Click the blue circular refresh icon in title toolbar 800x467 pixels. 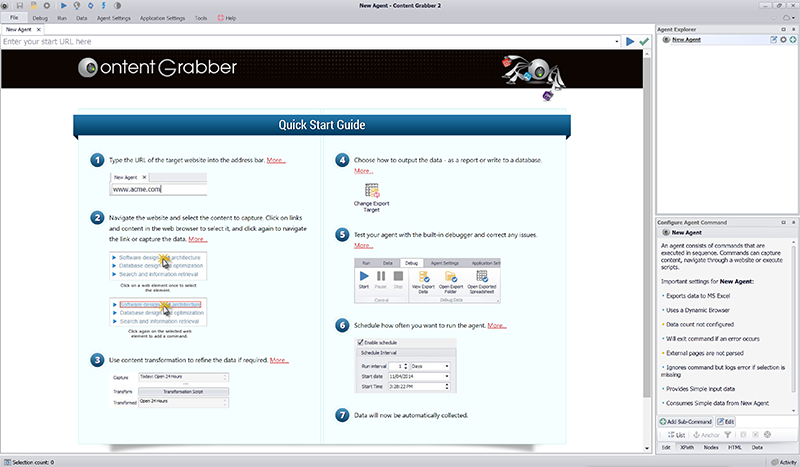pyautogui.click(x=91, y=6)
